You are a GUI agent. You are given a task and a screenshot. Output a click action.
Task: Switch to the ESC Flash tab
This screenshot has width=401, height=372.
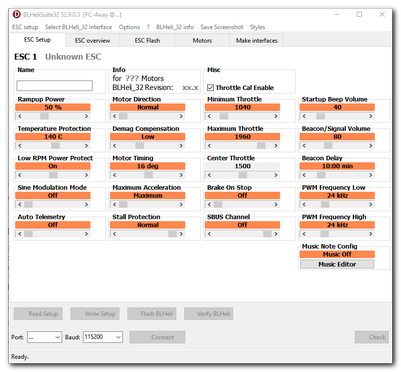click(147, 40)
